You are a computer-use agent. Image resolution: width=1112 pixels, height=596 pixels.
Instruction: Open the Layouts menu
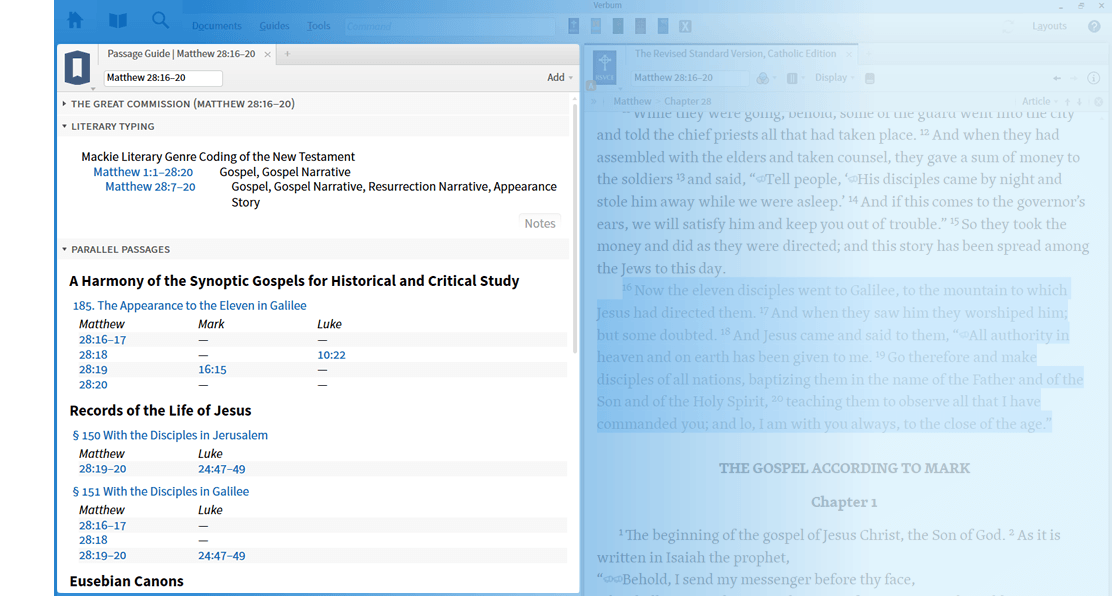pyautogui.click(x=1049, y=26)
